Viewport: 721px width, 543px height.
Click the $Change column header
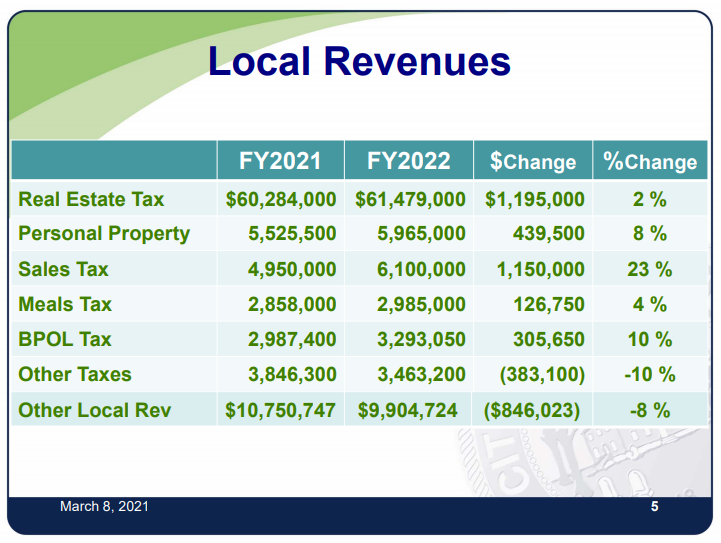pyautogui.click(x=533, y=161)
